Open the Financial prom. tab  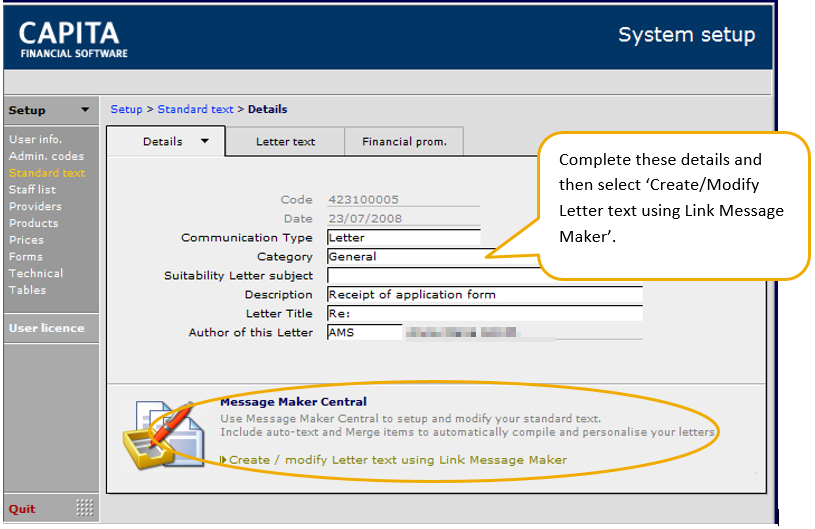[404, 141]
